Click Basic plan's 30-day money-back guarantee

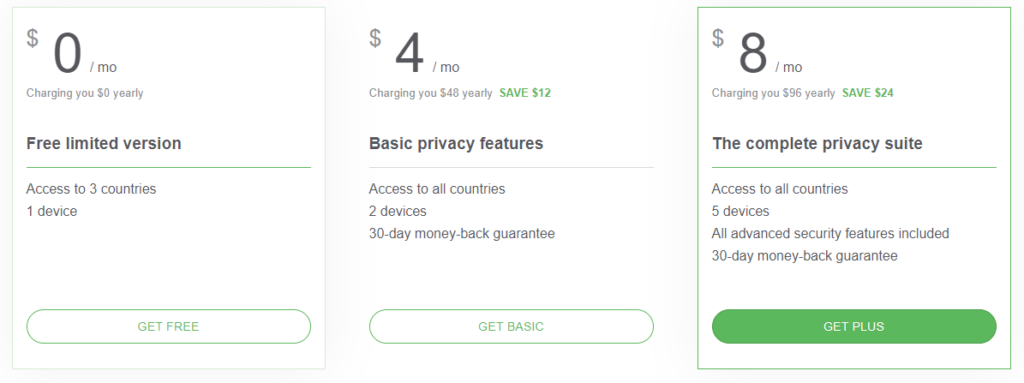462,233
